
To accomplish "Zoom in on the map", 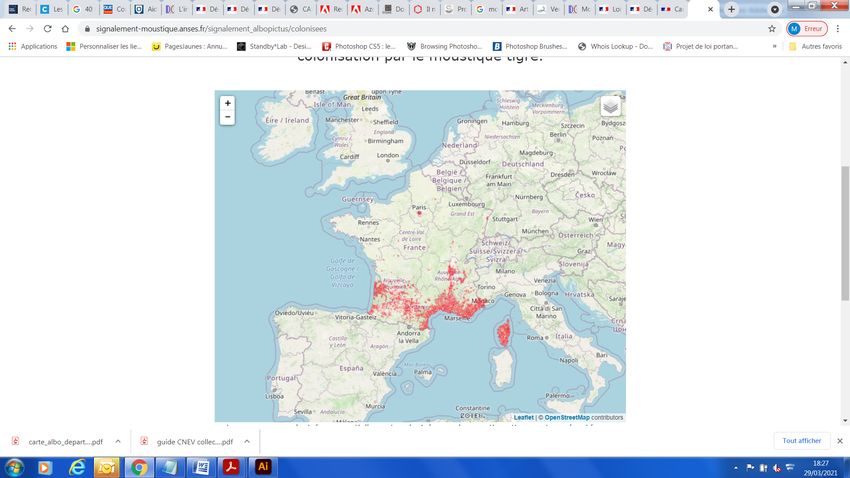I will [228, 103].
